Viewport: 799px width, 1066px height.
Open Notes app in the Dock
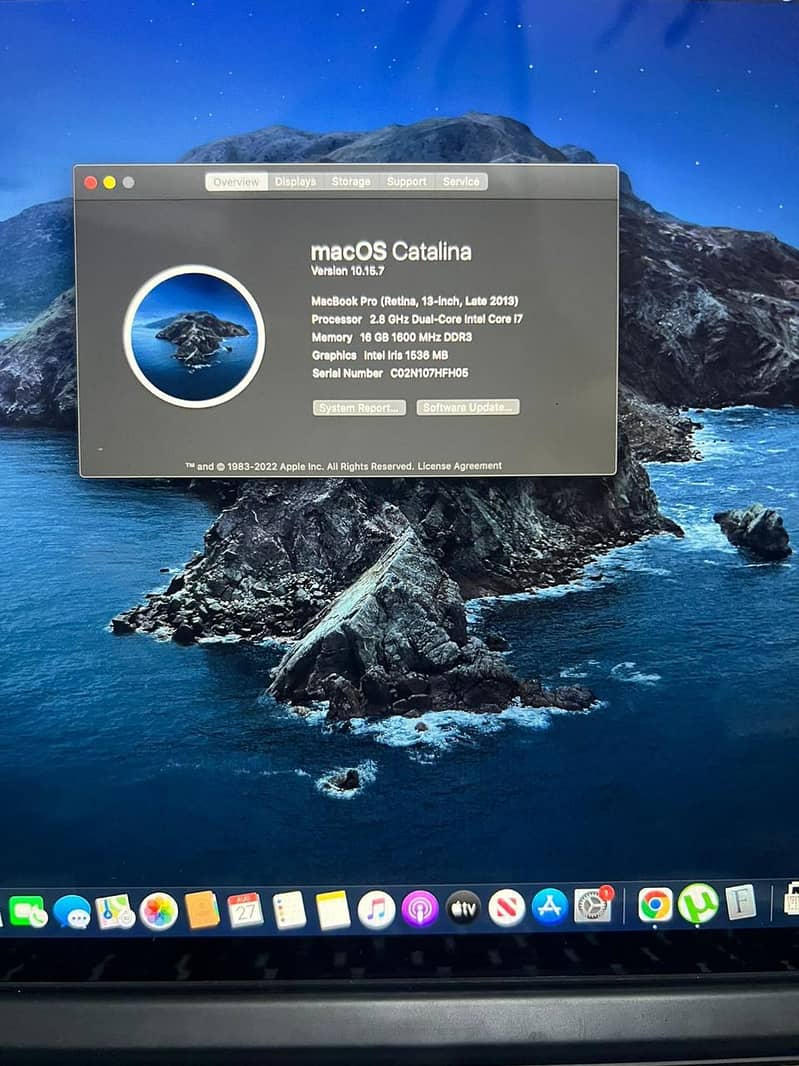(333, 910)
